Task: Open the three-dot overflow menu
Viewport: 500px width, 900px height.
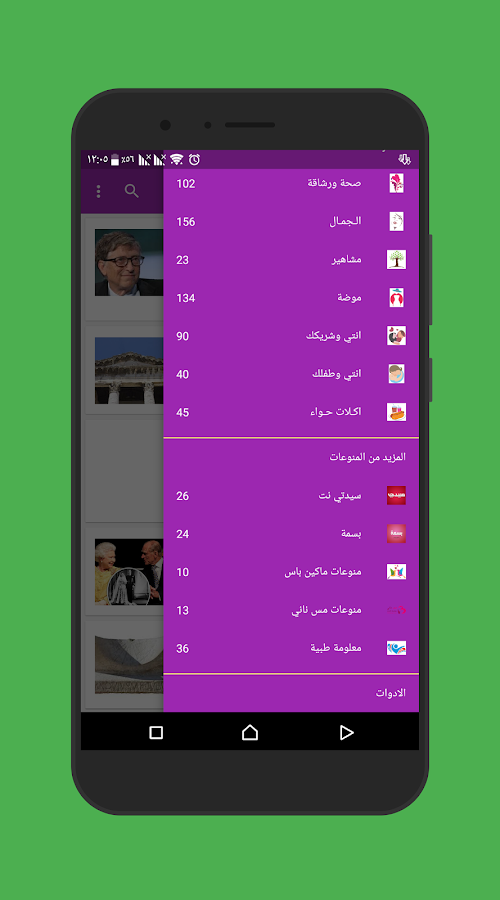Action: click(99, 191)
